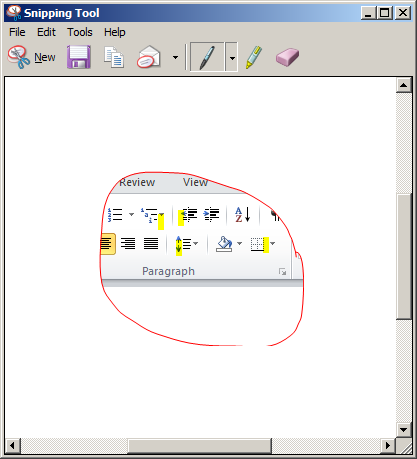Save the snip with floppy icon
This screenshot has height=459, width=417.
79,57
